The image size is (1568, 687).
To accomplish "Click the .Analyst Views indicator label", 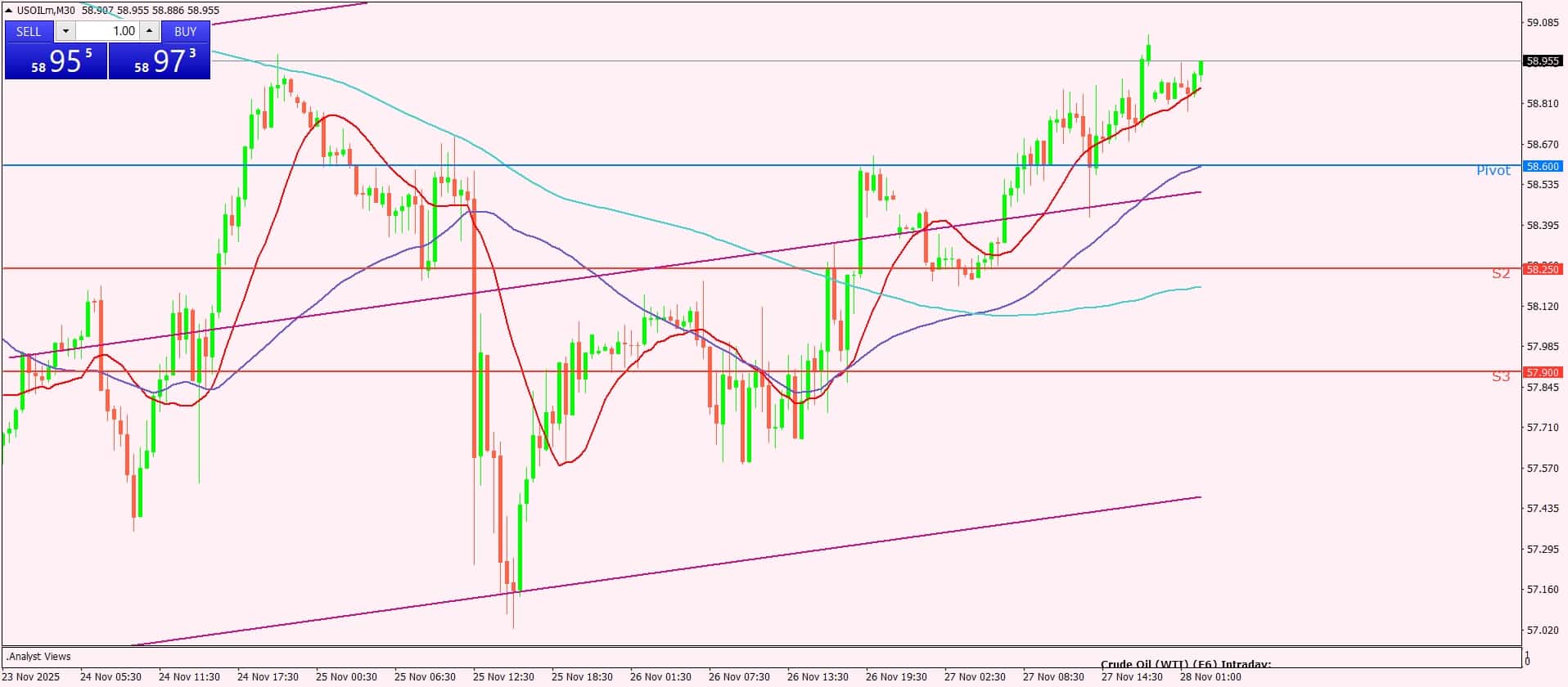I will pyautogui.click(x=38, y=657).
